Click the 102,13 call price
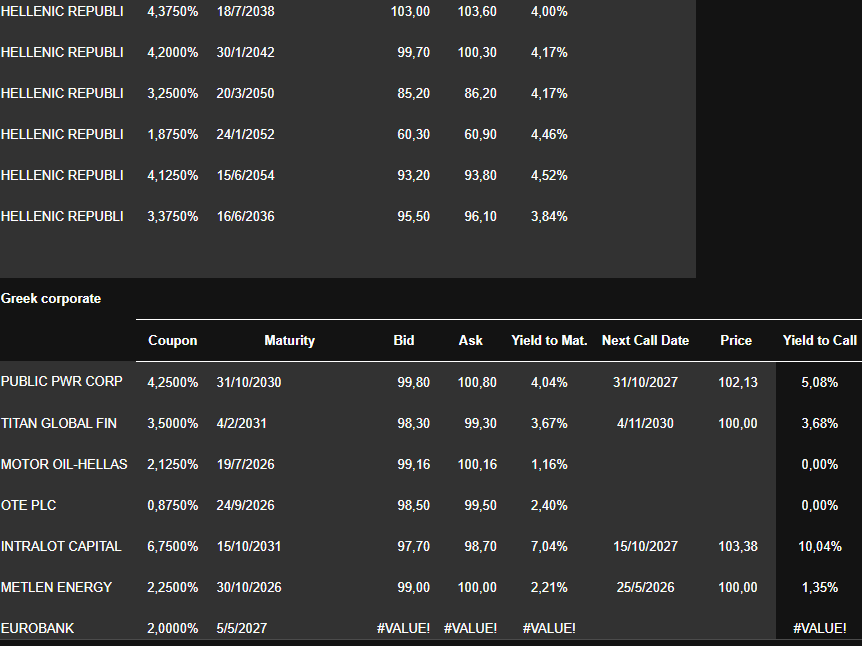The height and width of the screenshot is (646, 862). click(x=738, y=382)
